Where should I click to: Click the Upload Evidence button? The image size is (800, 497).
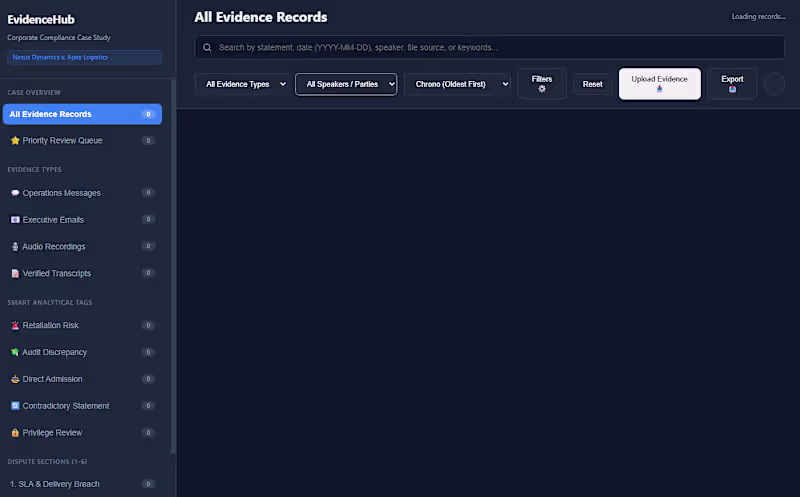coord(660,84)
